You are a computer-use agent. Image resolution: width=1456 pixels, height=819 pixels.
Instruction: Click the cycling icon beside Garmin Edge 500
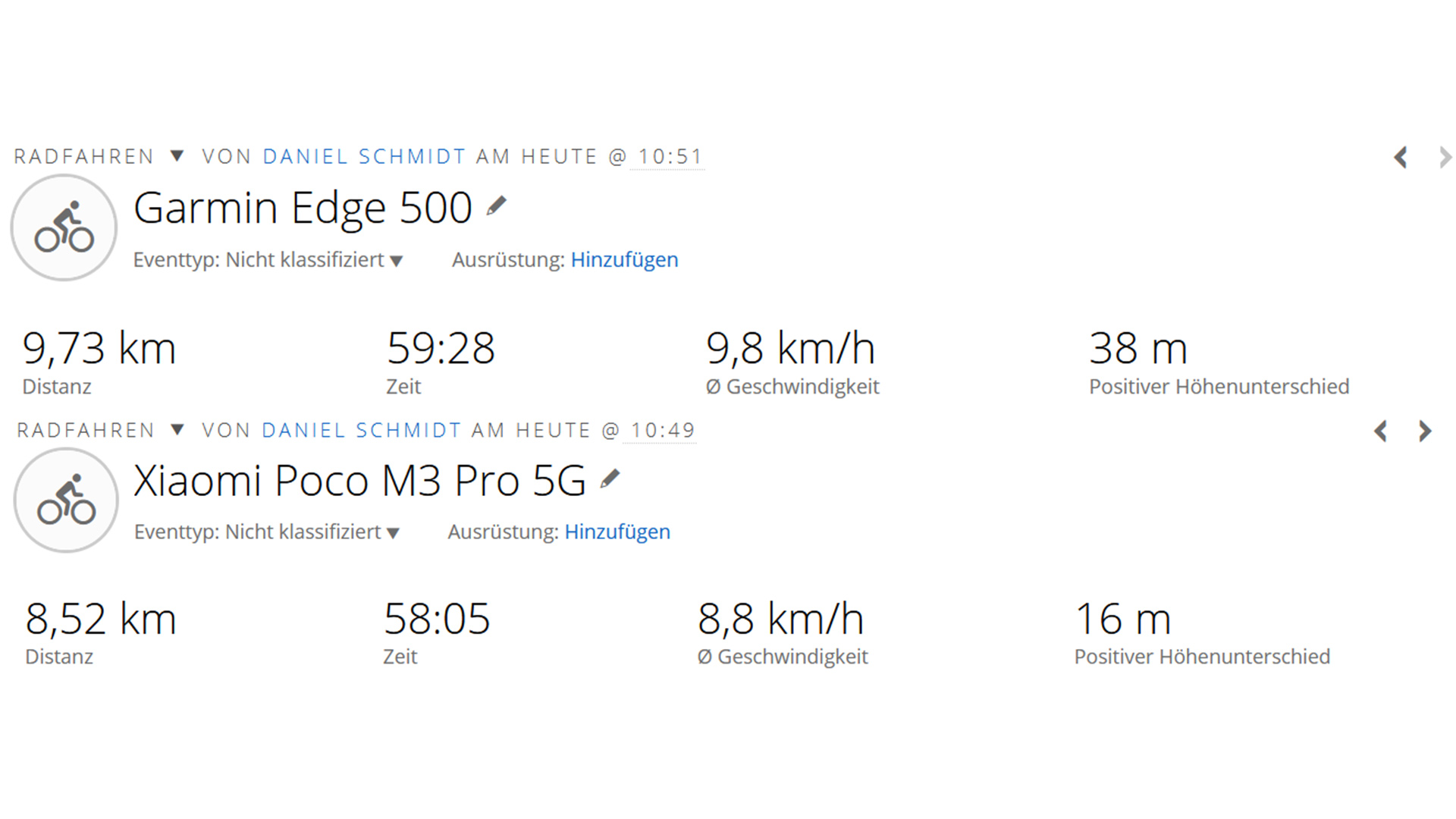pyautogui.click(x=64, y=227)
